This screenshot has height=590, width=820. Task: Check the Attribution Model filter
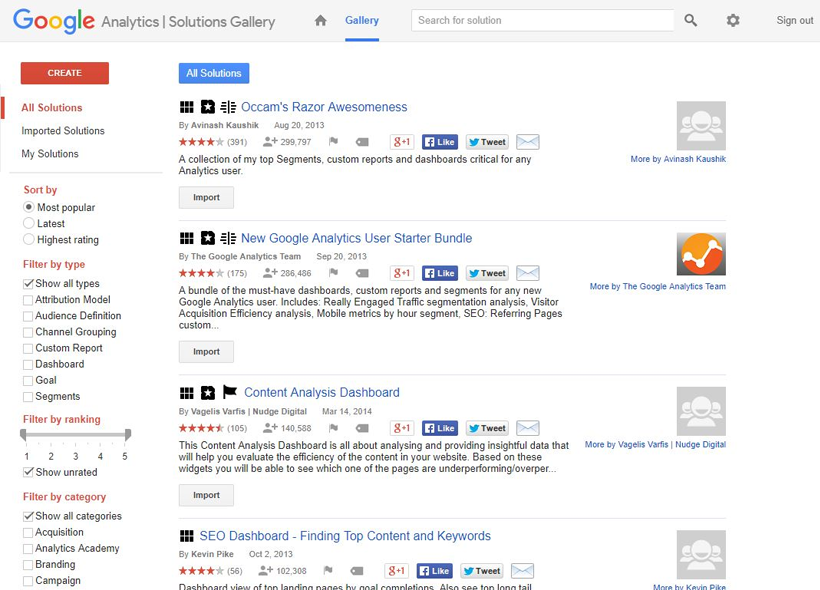(28, 300)
